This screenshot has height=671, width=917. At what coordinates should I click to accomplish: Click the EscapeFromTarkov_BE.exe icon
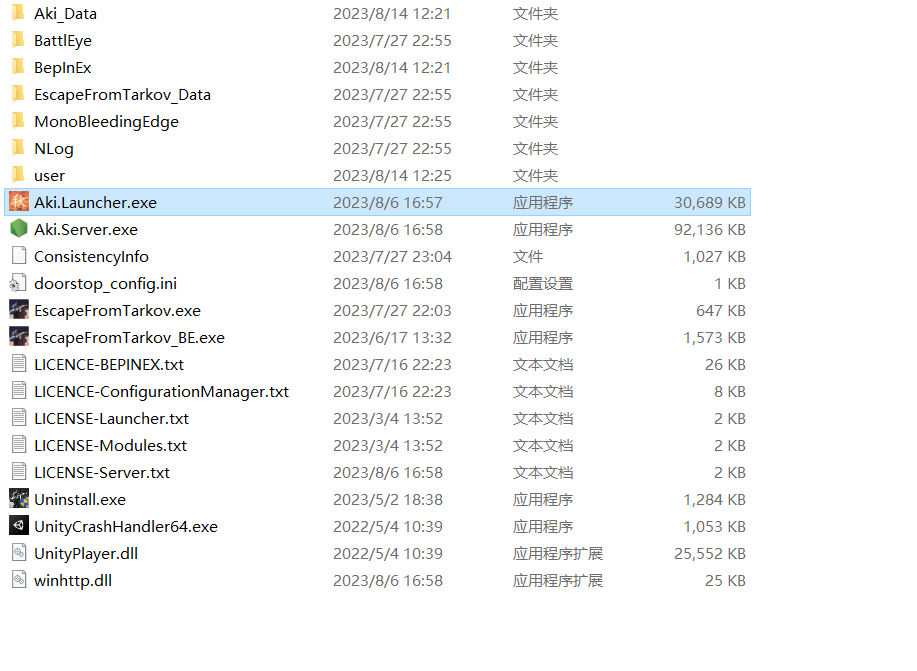(18, 337)
